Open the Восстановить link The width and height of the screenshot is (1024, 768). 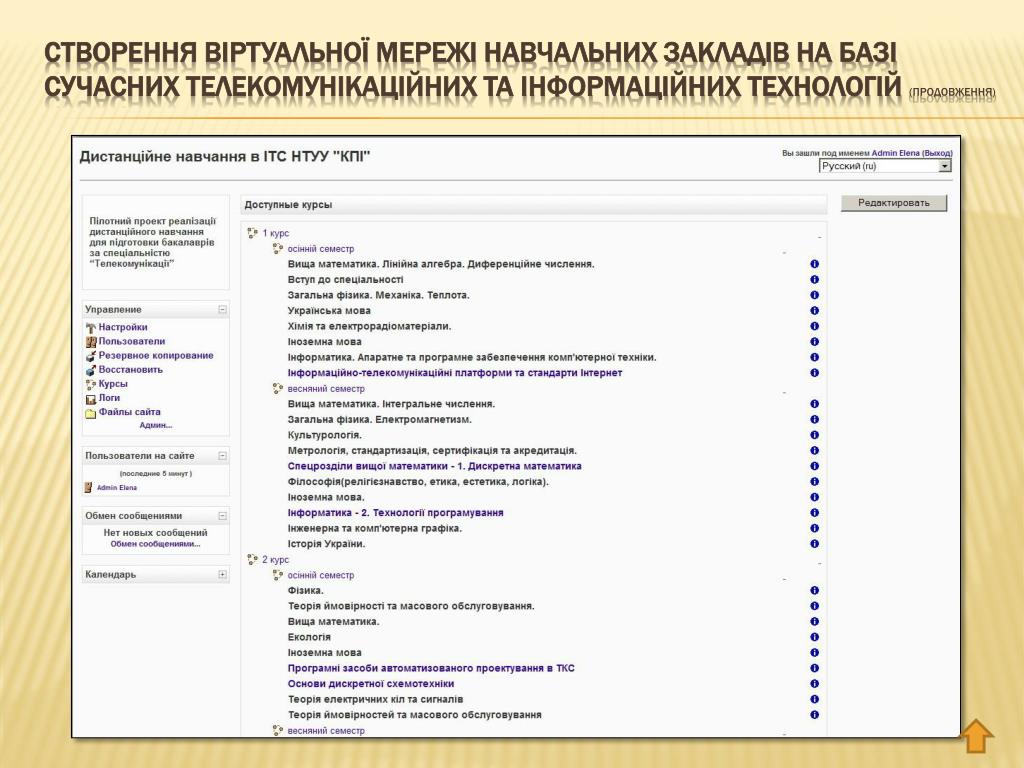[131, 370]
